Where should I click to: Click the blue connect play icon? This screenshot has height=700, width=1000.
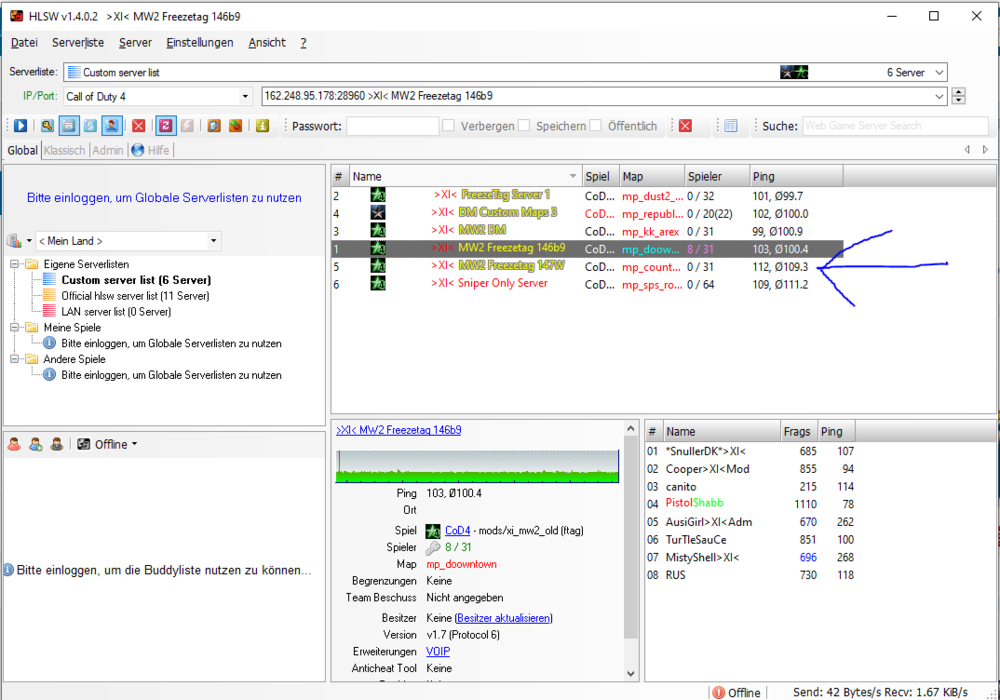(x=20, y=126)
